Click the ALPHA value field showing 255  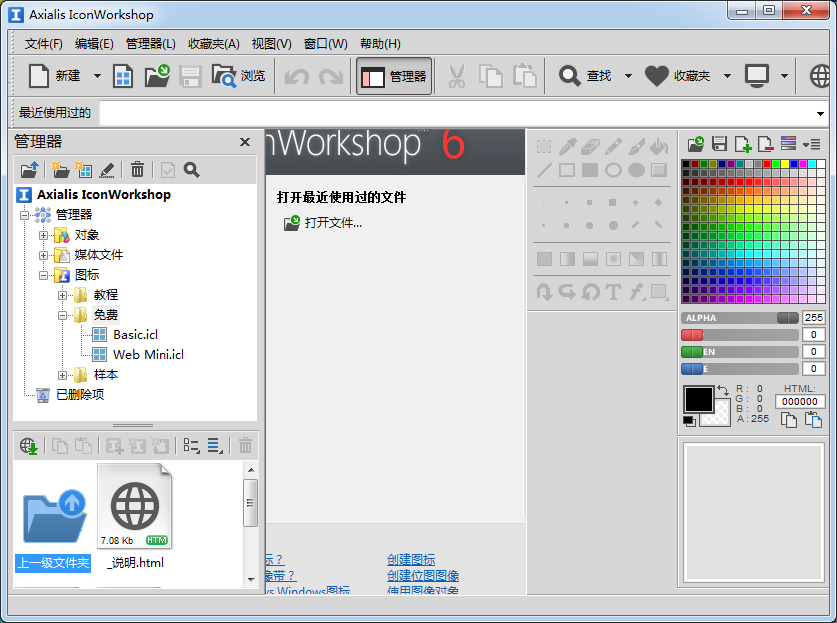814,318
